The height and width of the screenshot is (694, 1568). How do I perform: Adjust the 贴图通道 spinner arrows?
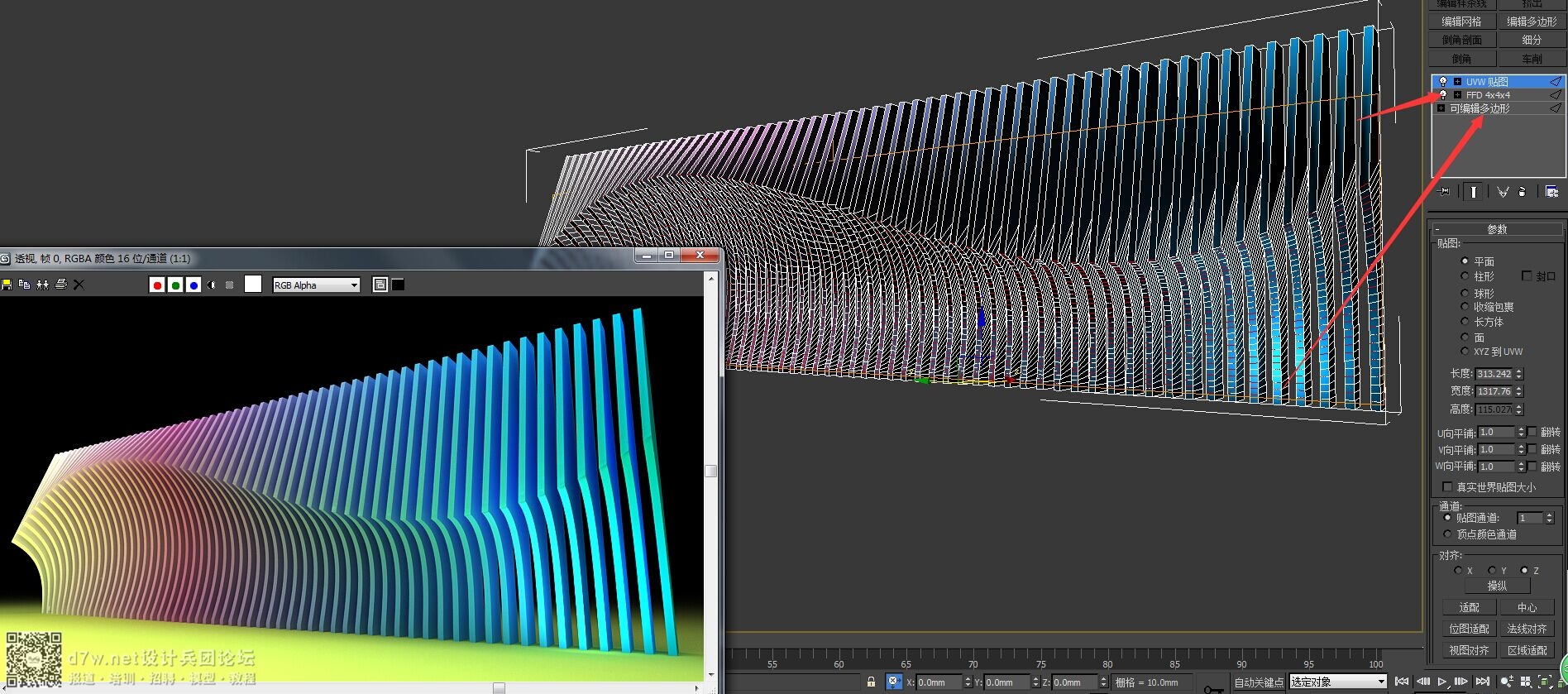[1549, 518]
